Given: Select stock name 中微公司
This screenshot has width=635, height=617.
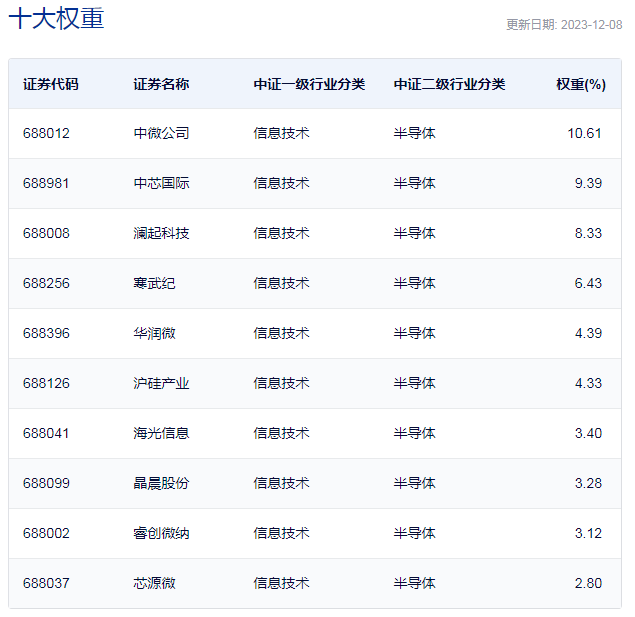Looking at the screenshot, I should [x=161, y=133].
